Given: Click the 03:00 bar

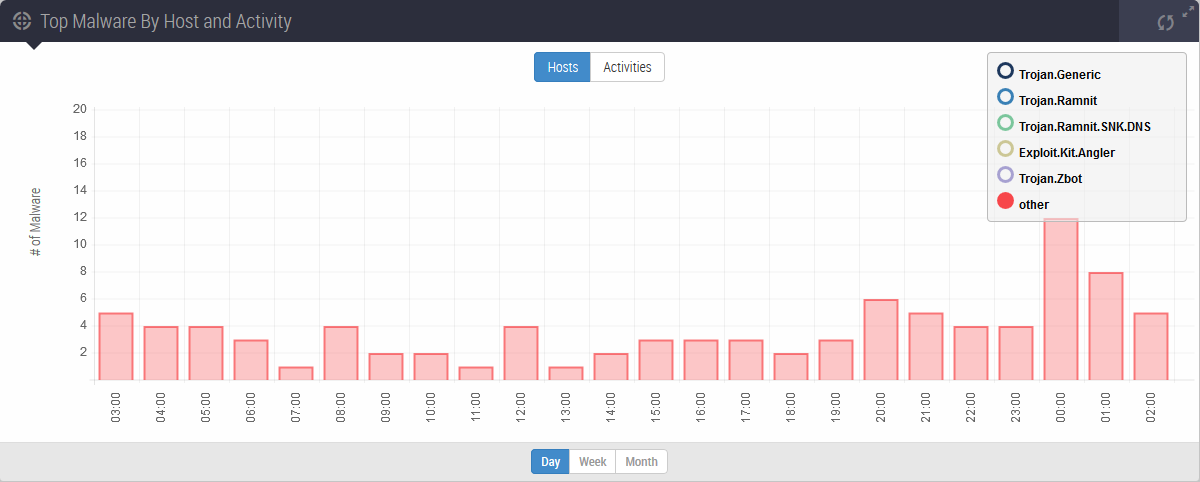Looking at the screenshot, I should click(x=116, y=347).
